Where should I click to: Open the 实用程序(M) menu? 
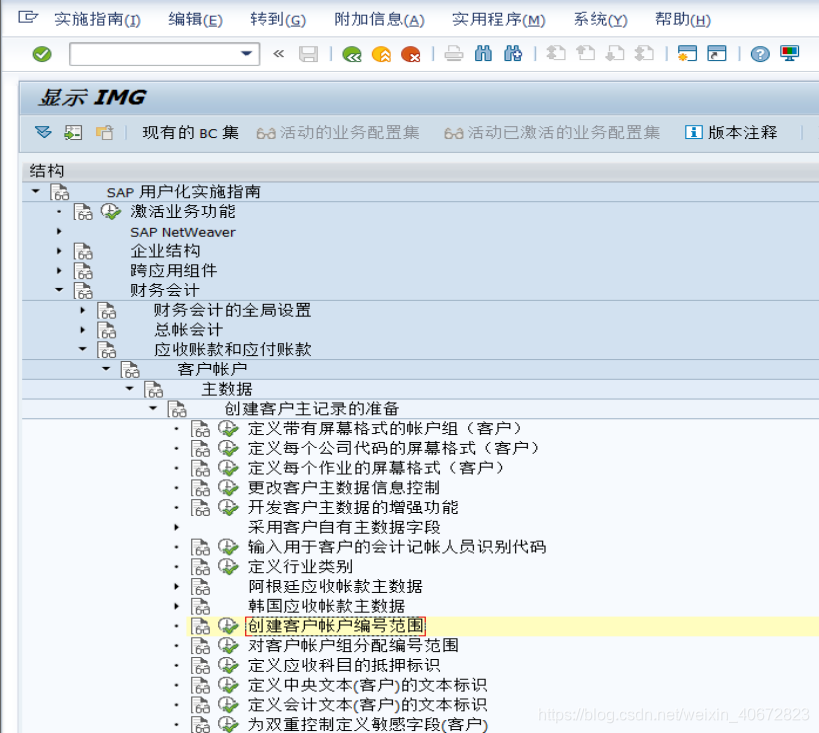(498, 20)
